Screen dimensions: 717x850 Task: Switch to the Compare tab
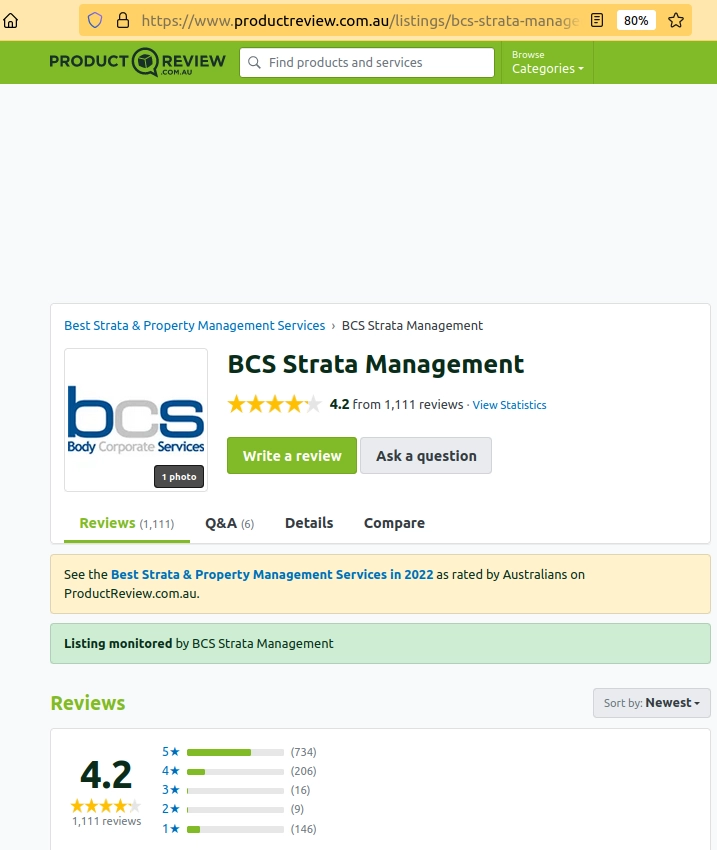click(x=394, y=523)
